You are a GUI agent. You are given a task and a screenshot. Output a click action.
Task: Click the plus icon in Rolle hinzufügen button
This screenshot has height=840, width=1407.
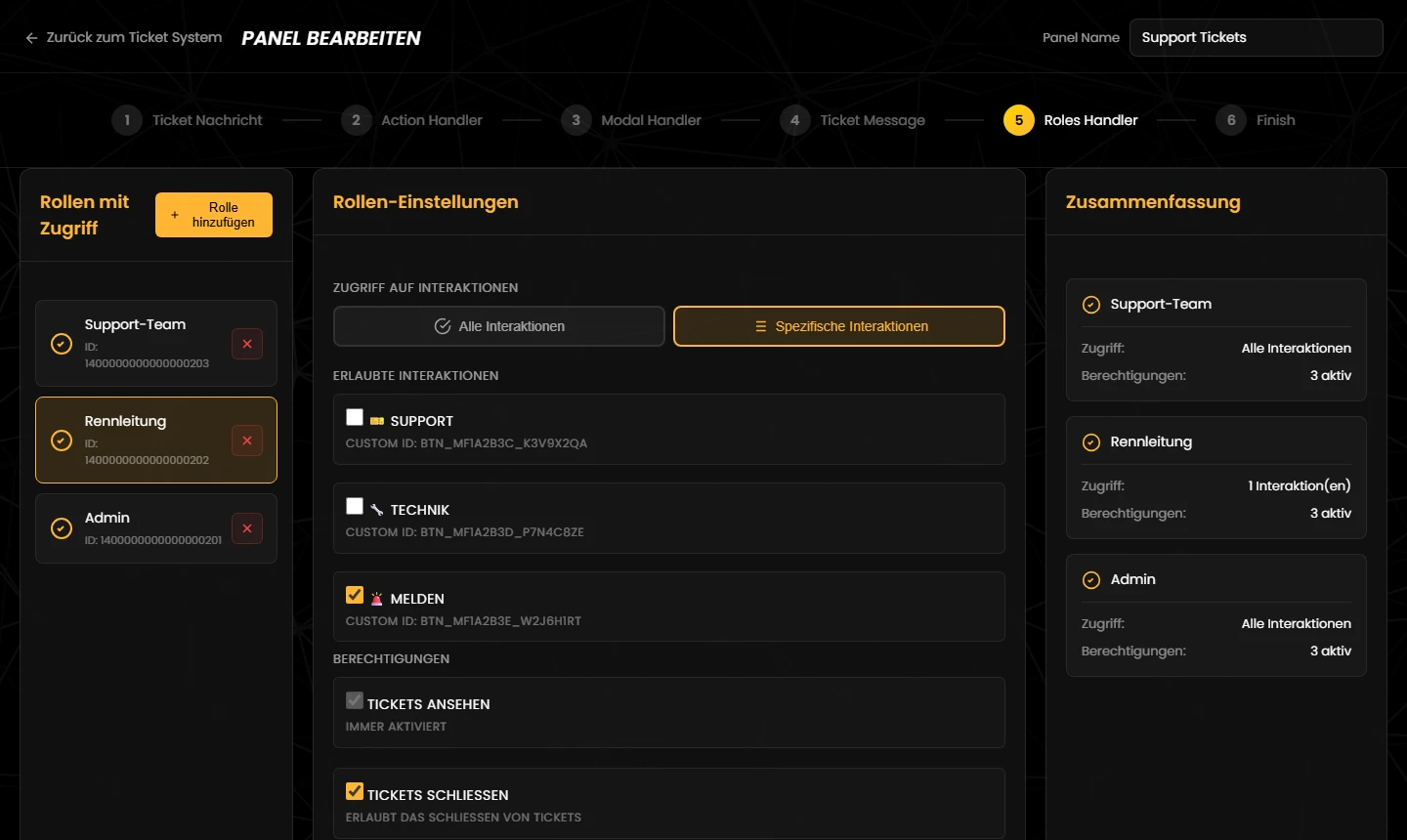tap(175, 215)
